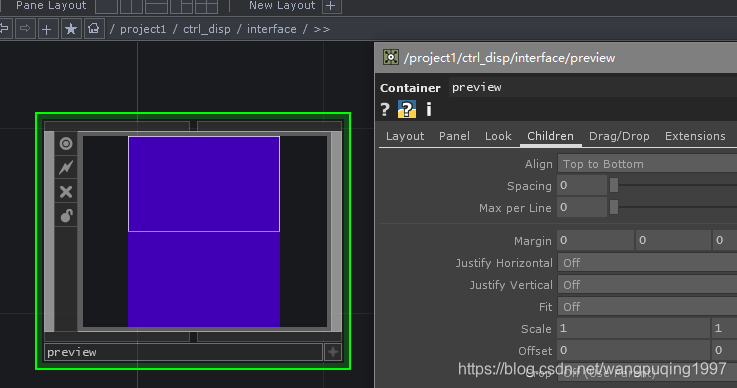The height and width of the screenshot is (388, 737).
Task: Toggle the bypass X flag on preview node
Action: click(66, 192)
